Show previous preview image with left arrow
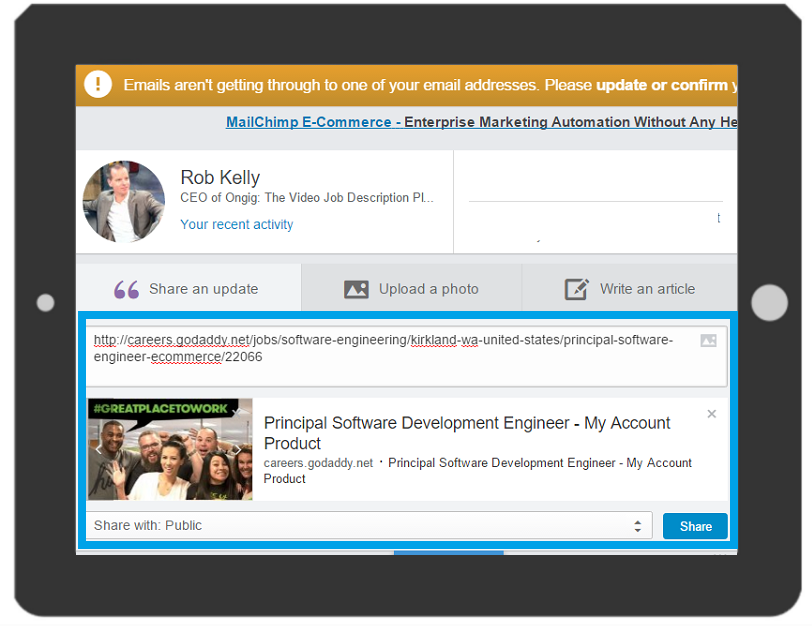Image resolution: width=812 pixels, height=626 pixels. 97,449
